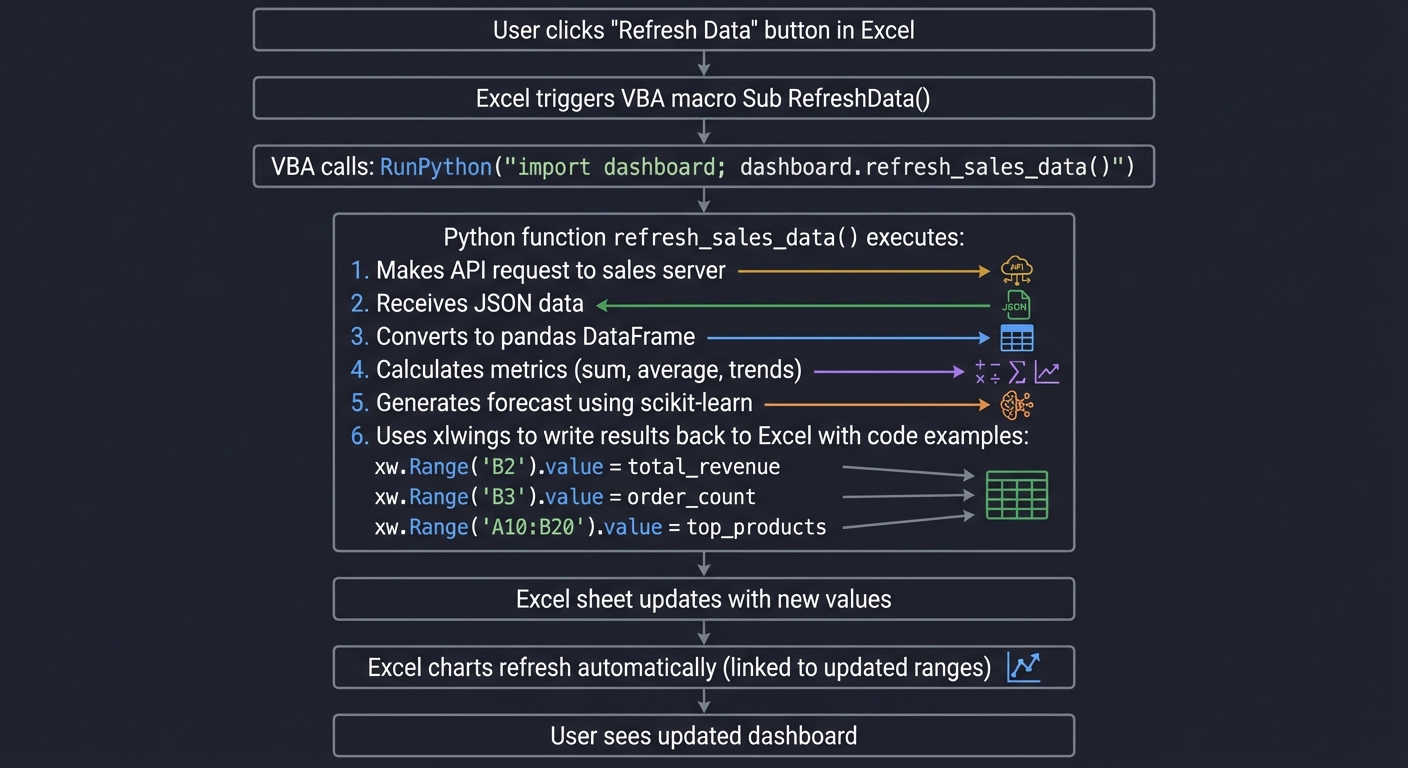1408x768 pixels.
Task: Click the API cloud icon beside step 1
Action: tap(1016, 269)
